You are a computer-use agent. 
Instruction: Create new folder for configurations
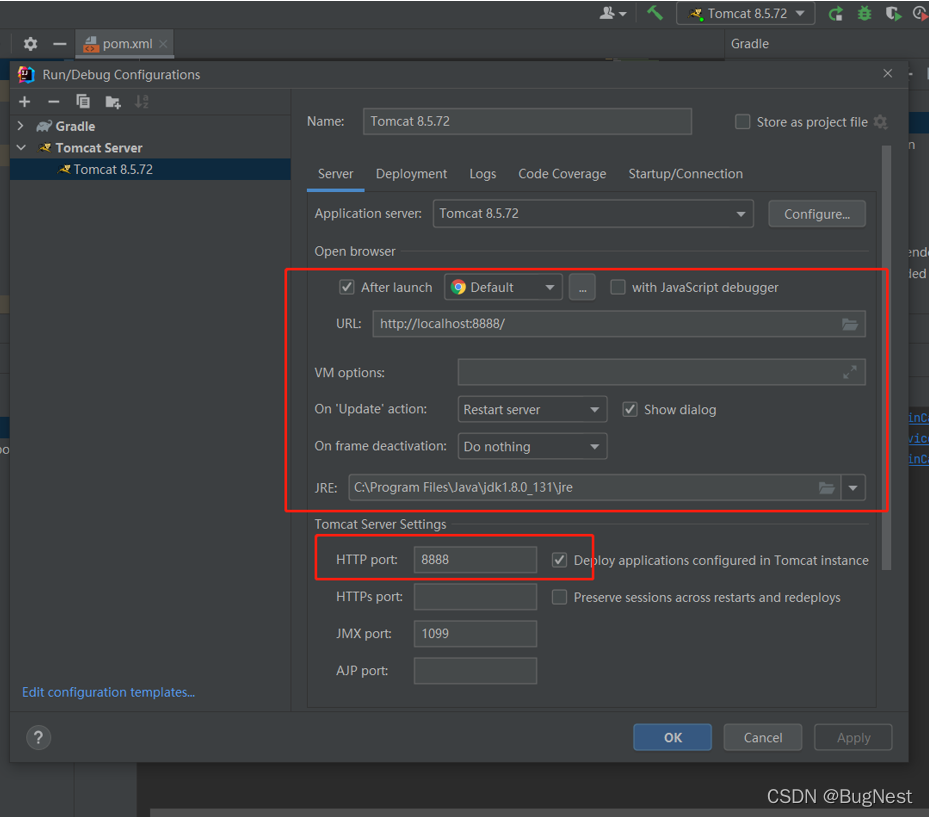point(113,102)
